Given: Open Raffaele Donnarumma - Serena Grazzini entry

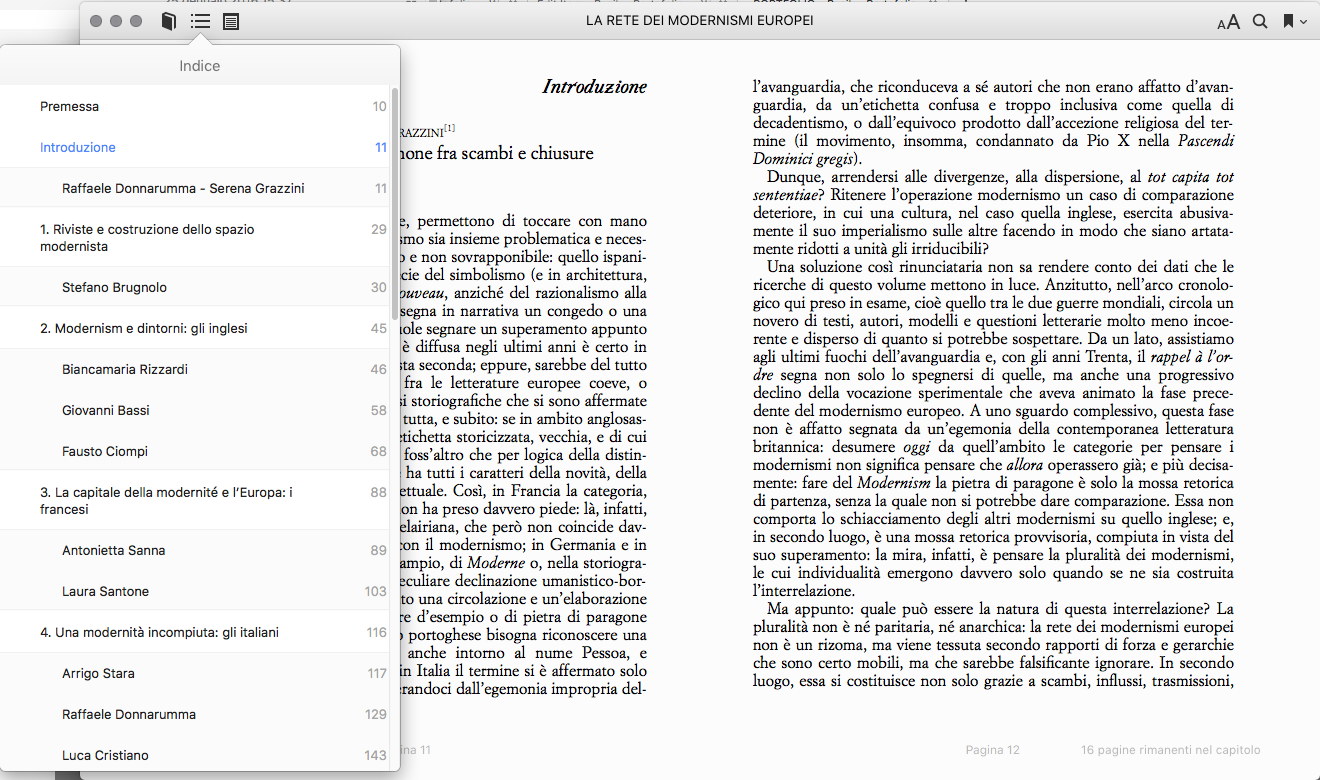Looking at the screenshot, I should point(195,188).
